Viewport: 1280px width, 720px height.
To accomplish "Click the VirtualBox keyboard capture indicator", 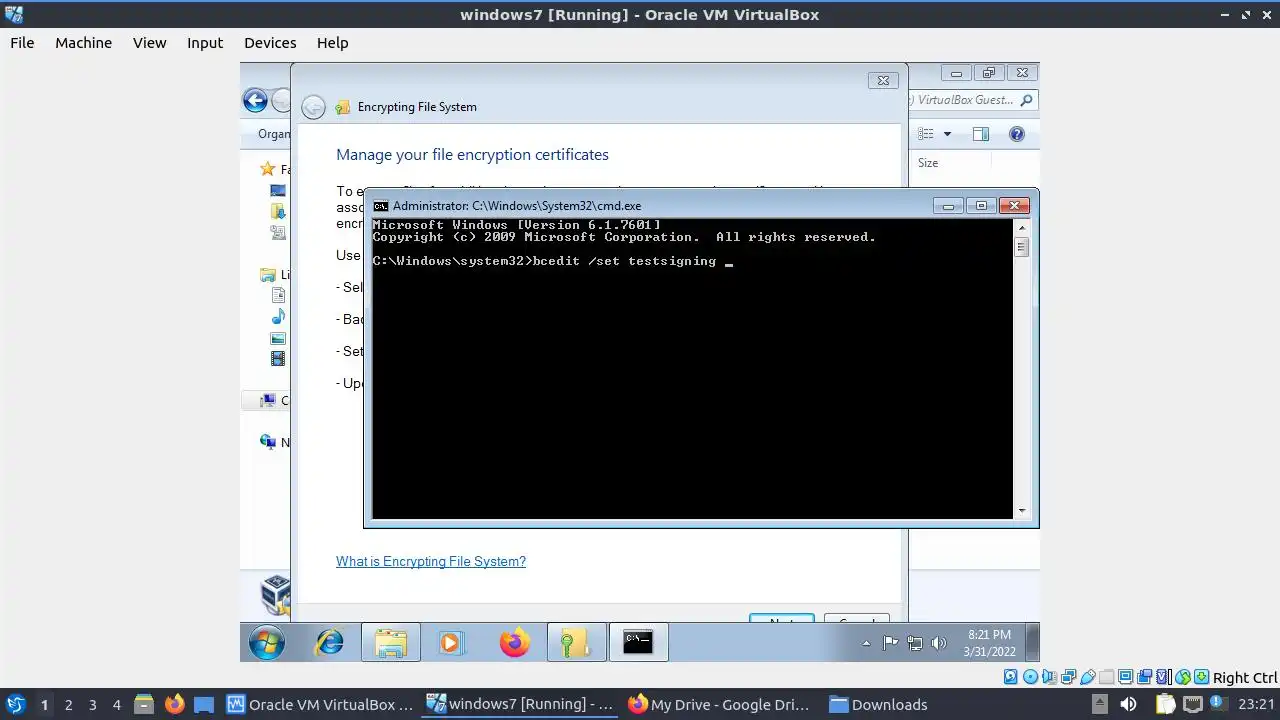I will [1202, 677].
